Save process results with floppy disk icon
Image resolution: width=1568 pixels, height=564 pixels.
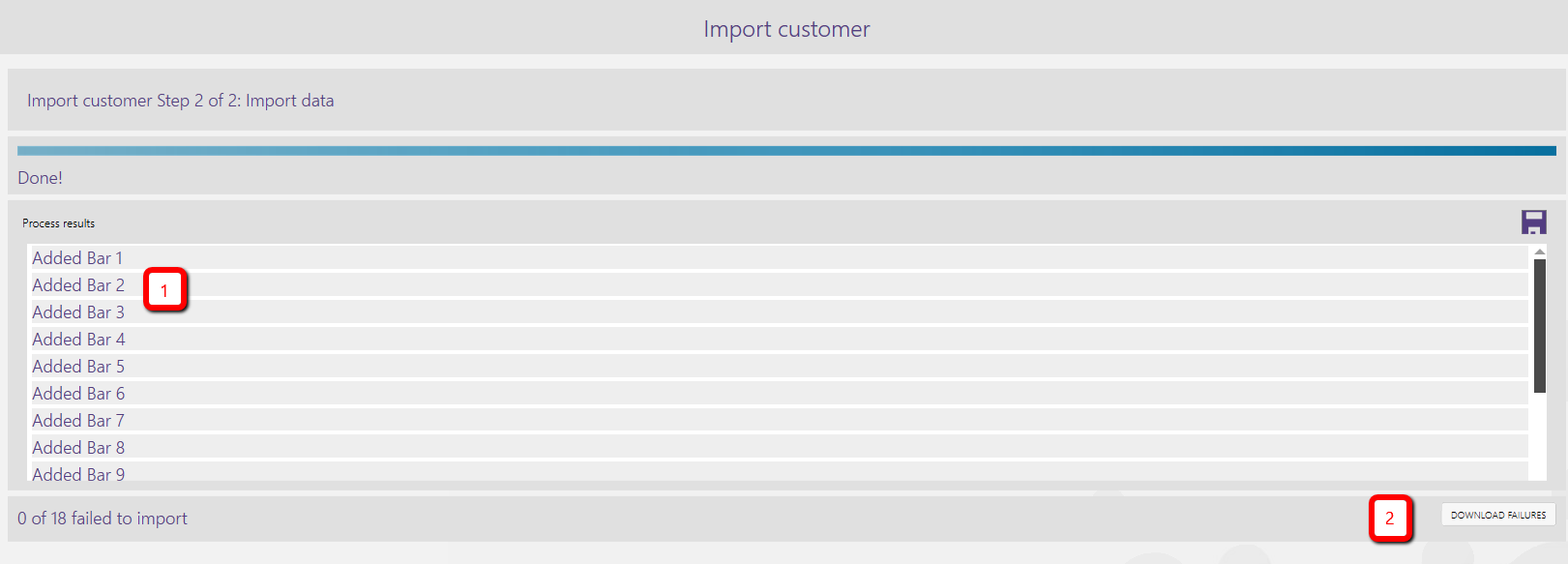click(1533, 223)
